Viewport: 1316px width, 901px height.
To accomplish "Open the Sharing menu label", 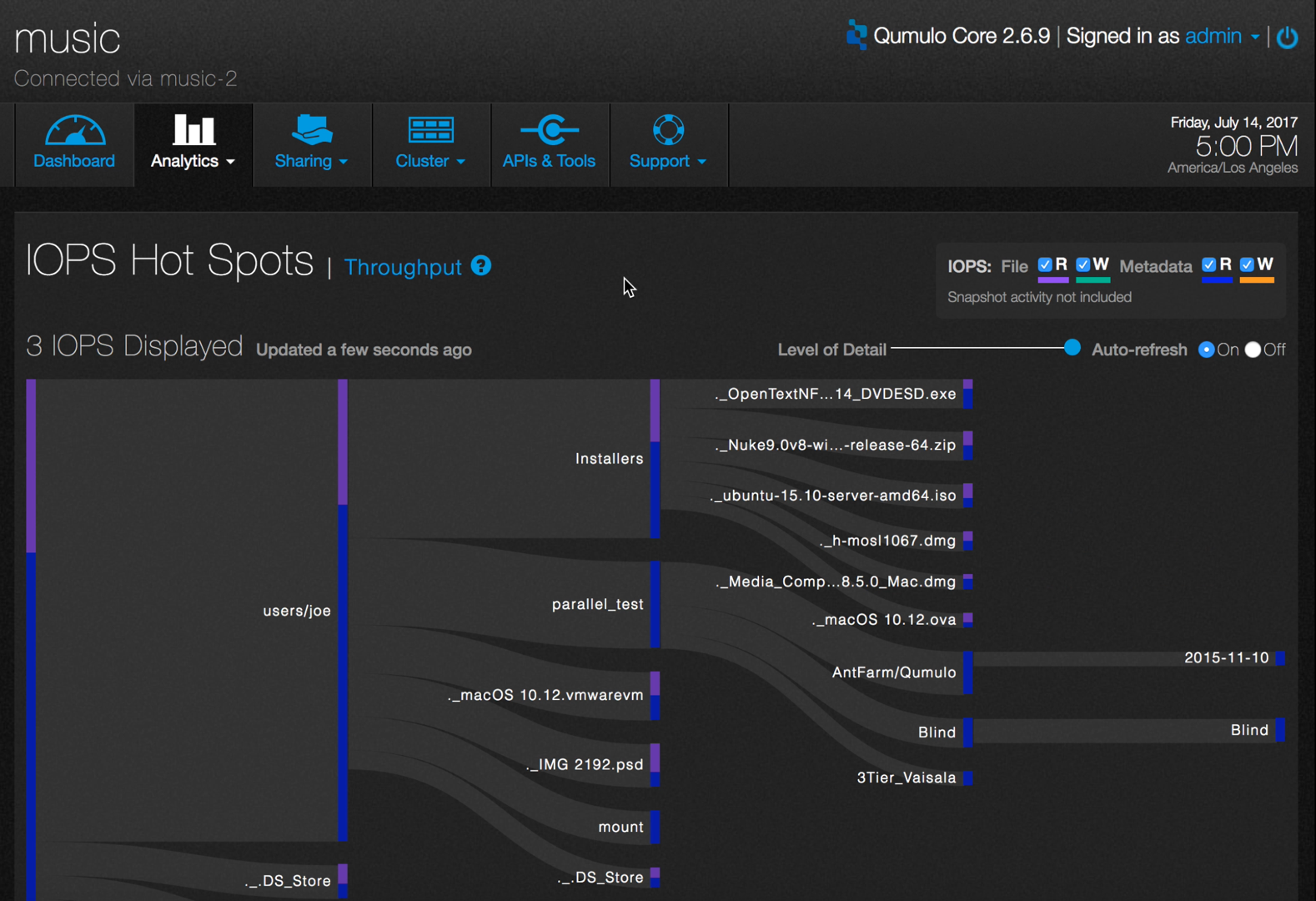I will point(304,161).
